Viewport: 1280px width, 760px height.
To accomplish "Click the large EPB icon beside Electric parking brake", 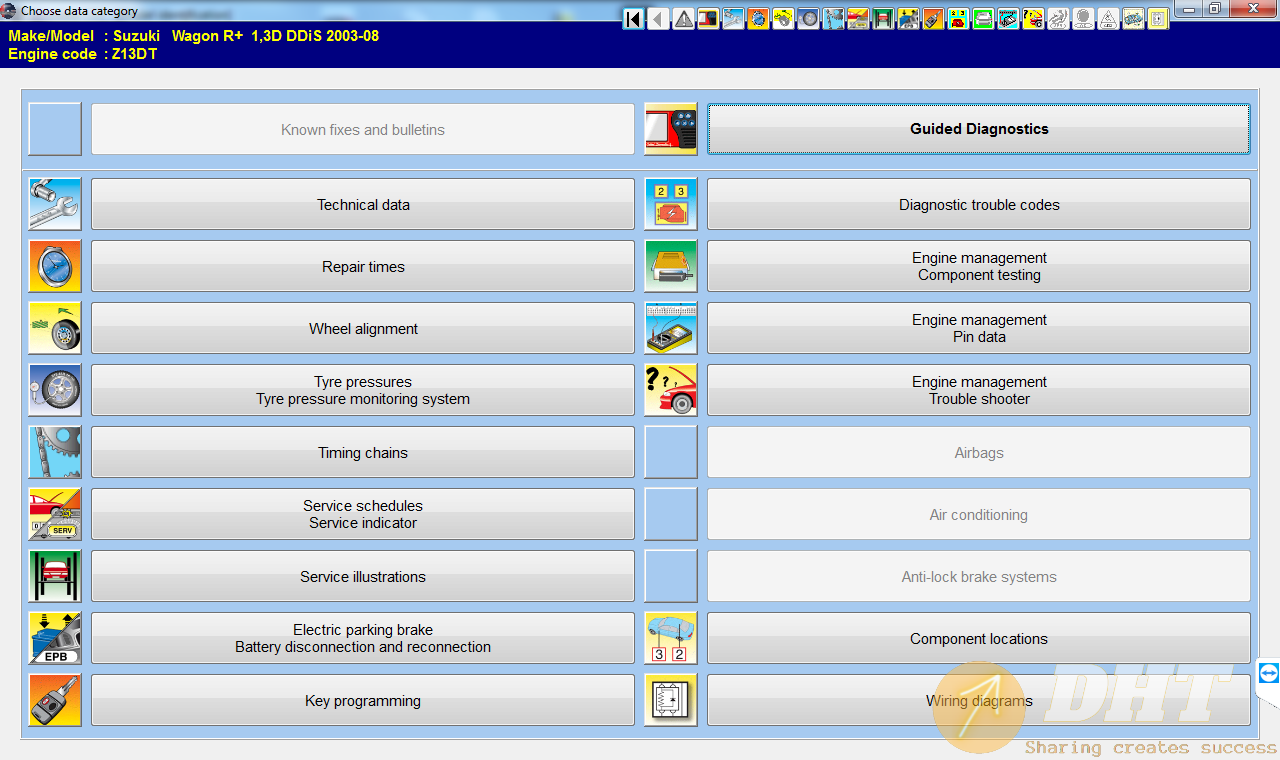I will [x=55, y=638].
